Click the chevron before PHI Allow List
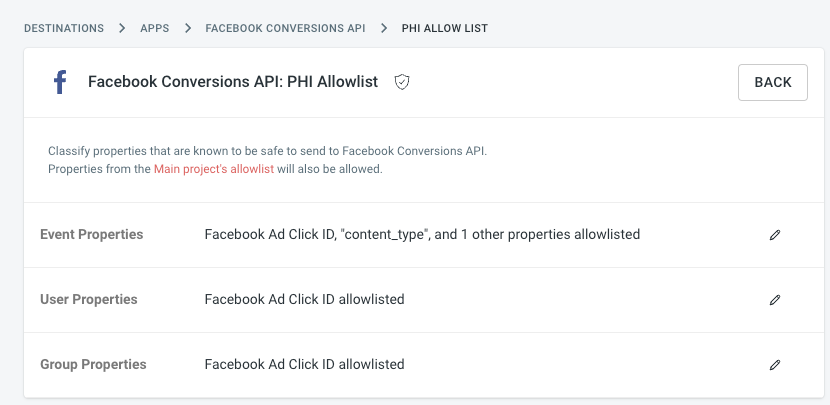This screenshot has height=405, width=830. 384,28
